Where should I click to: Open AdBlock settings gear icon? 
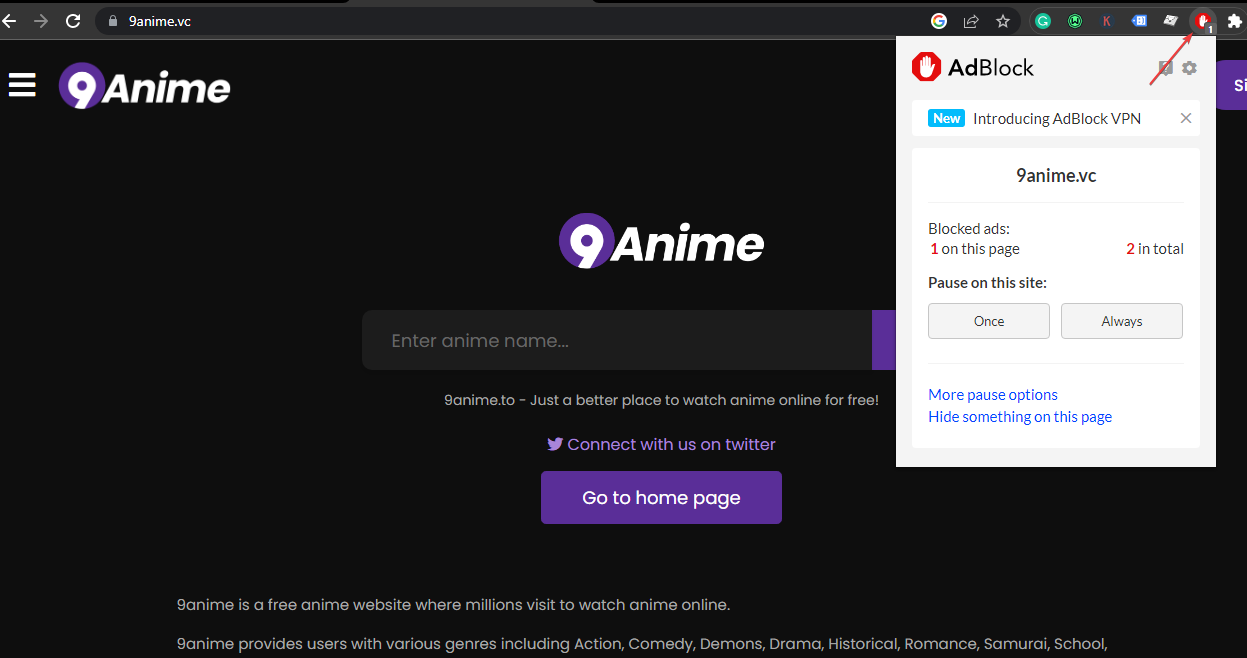point(1189,68)
